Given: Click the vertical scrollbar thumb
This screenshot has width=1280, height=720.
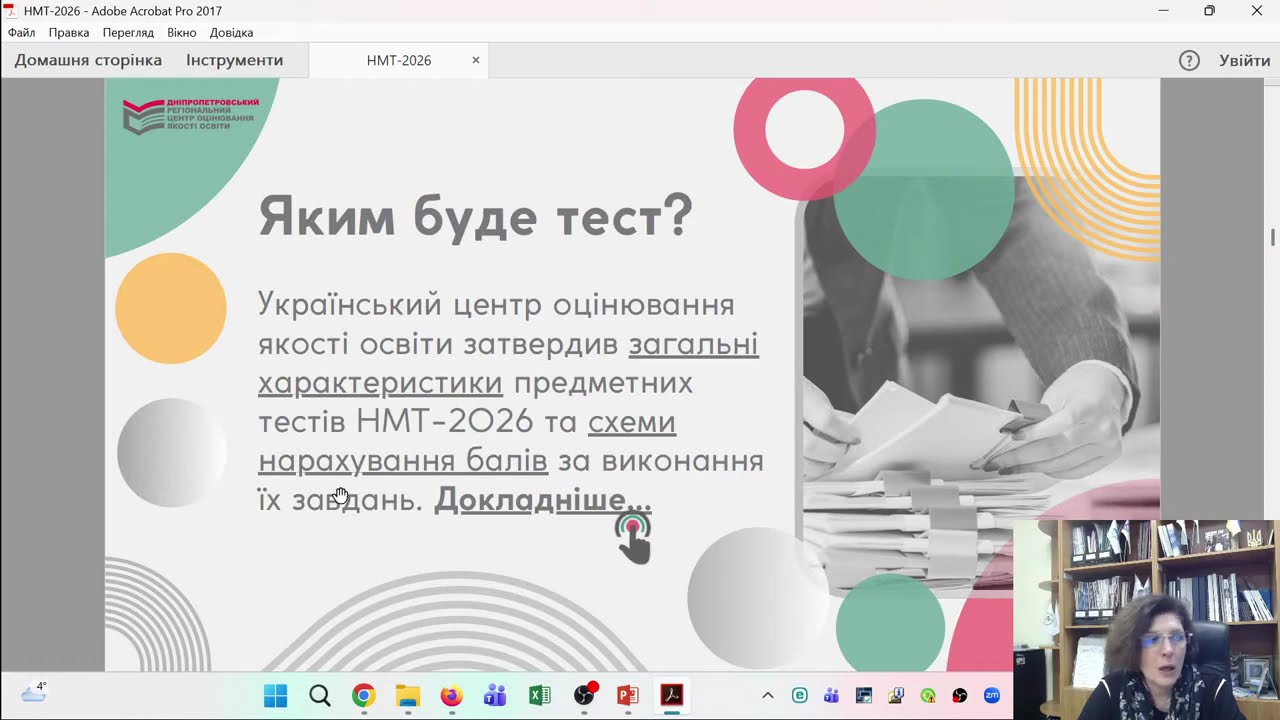Looking at the screenshot, I should (x=1273, y=237).
